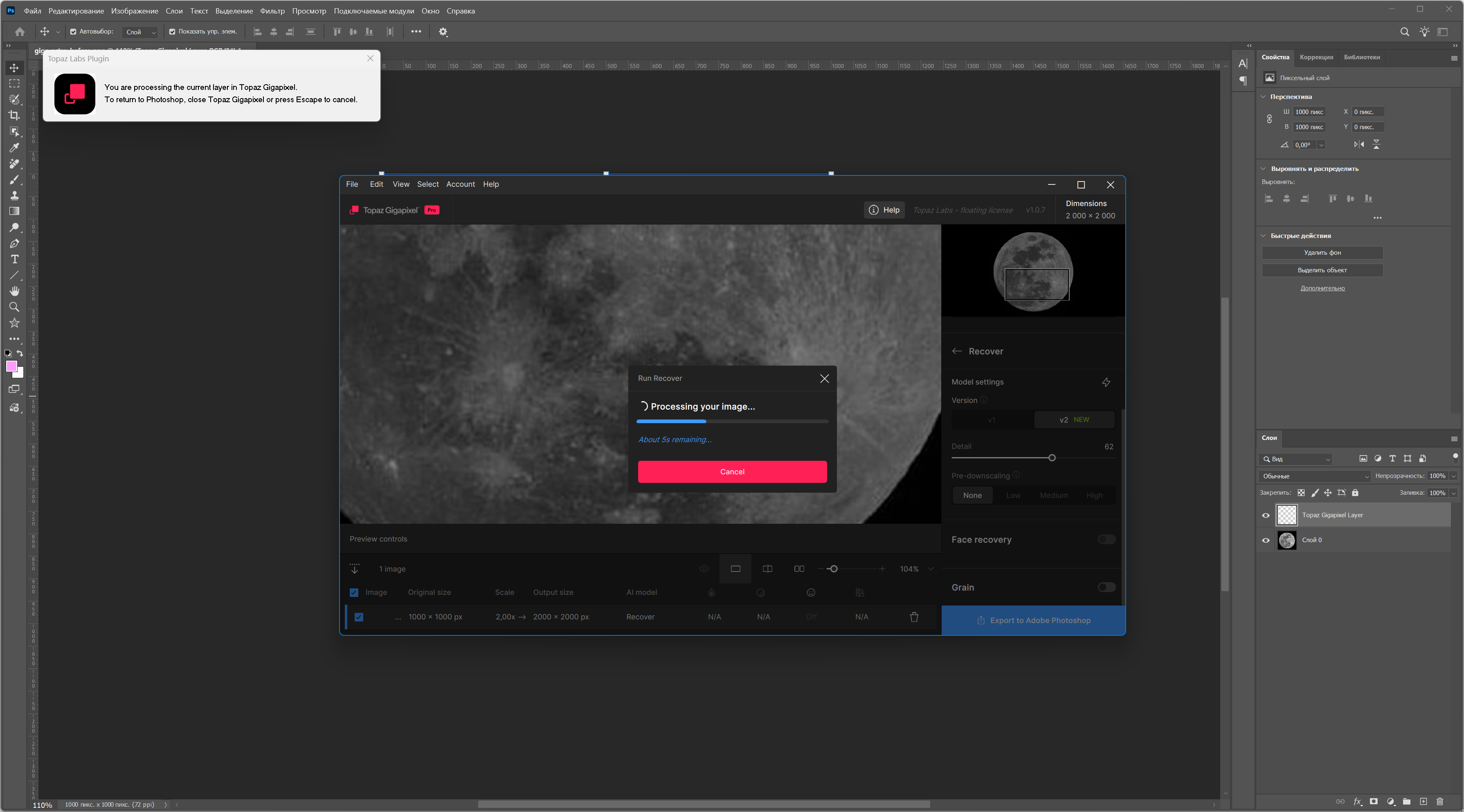
Task: Select the Crop tool in Photoshop toolbar
Action: 14,115
